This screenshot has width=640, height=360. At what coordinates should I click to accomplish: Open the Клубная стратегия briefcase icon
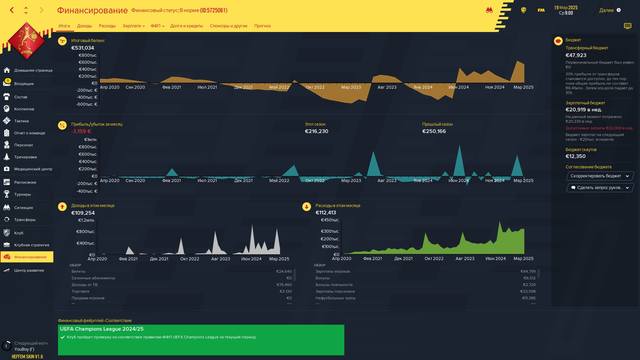coord(7,245)
